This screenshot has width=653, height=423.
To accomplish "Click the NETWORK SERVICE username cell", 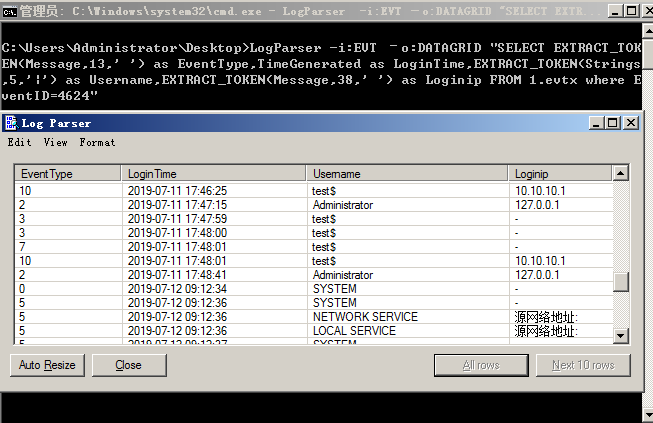I will (x=408, y=317).
